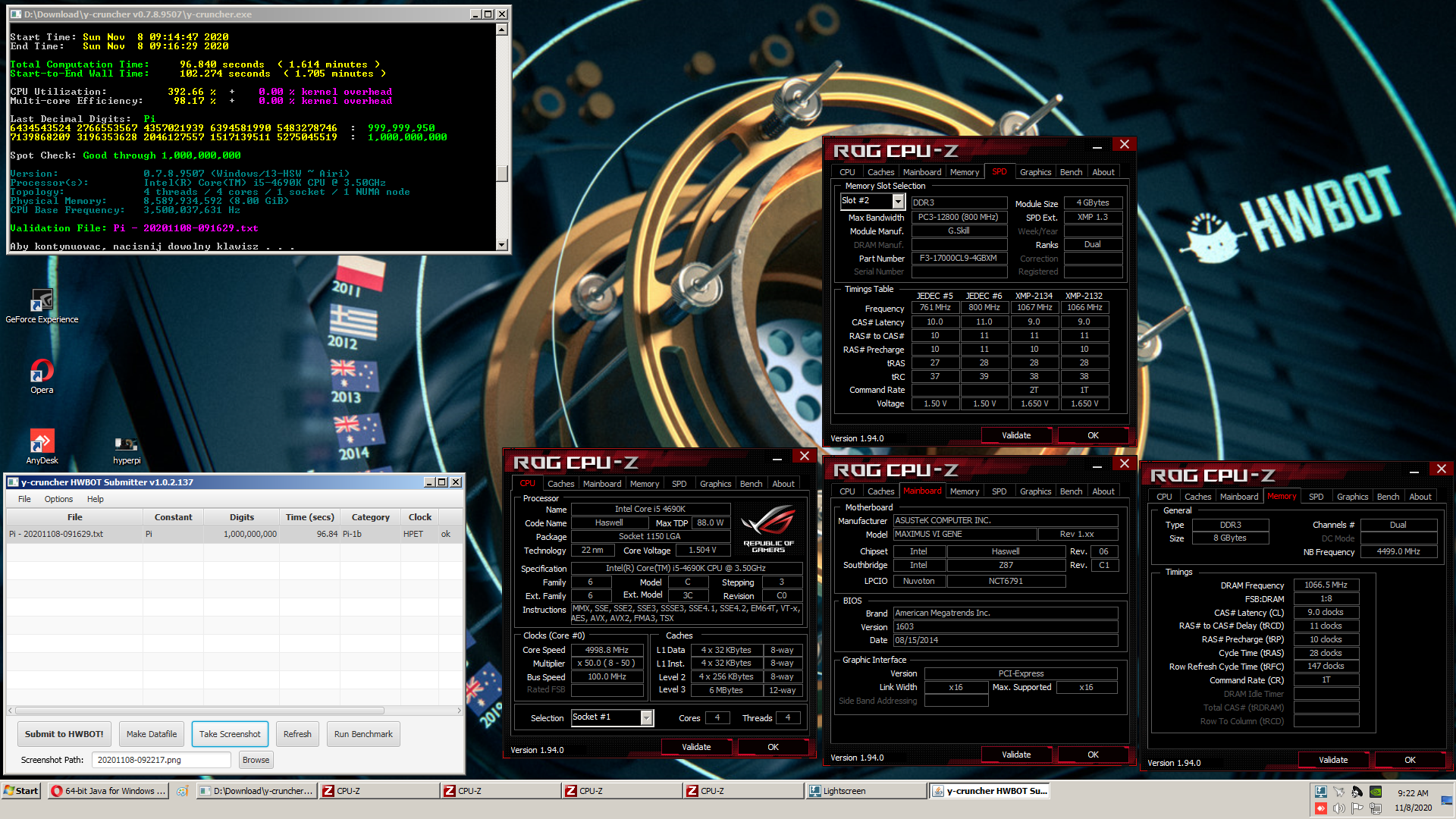Click the Make Datafile button
Viewport: 1456px width, 819px height.
click(152, 734)
